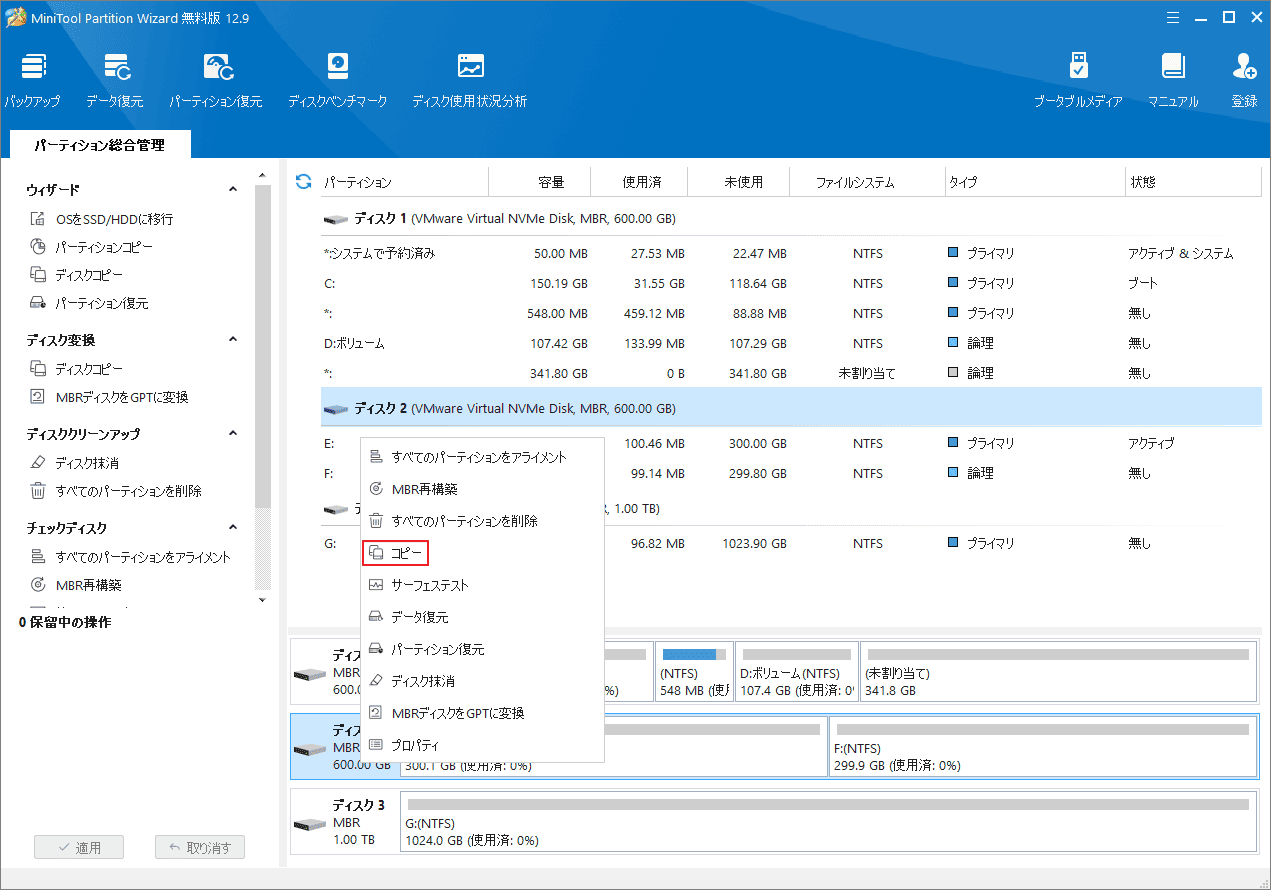
Task: Select すべてのパーティションを削除 in sidebar
Action: pyautogui.click(x=116, y=491)
